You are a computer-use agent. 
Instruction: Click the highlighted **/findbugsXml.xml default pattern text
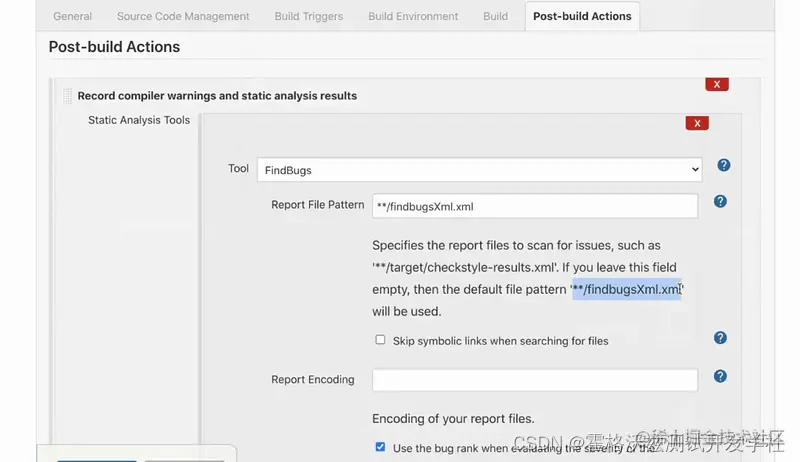(x=626, y=289)
